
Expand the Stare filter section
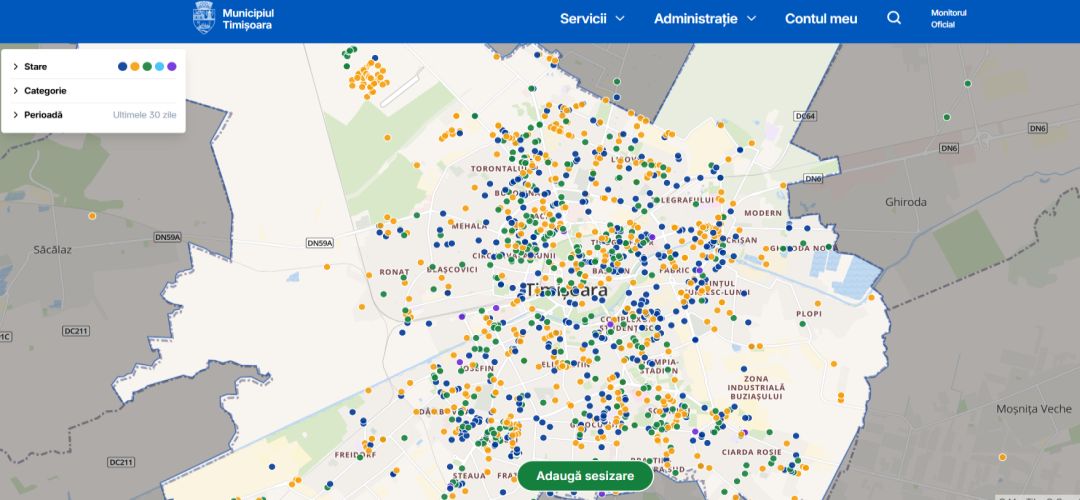pyautogui.click(x=35, y=67)
